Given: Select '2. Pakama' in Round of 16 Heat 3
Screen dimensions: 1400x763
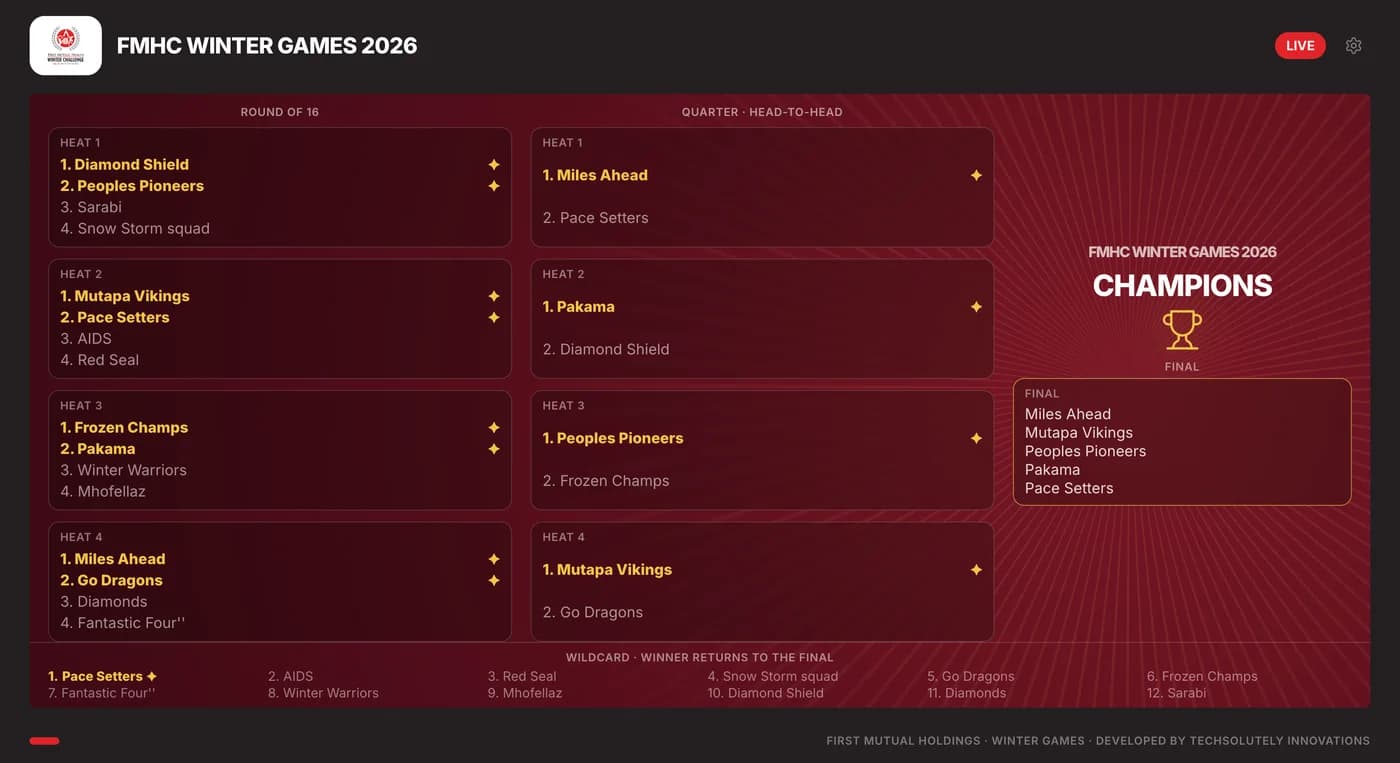Looking at the screenshot, I should tap(98, 449).
